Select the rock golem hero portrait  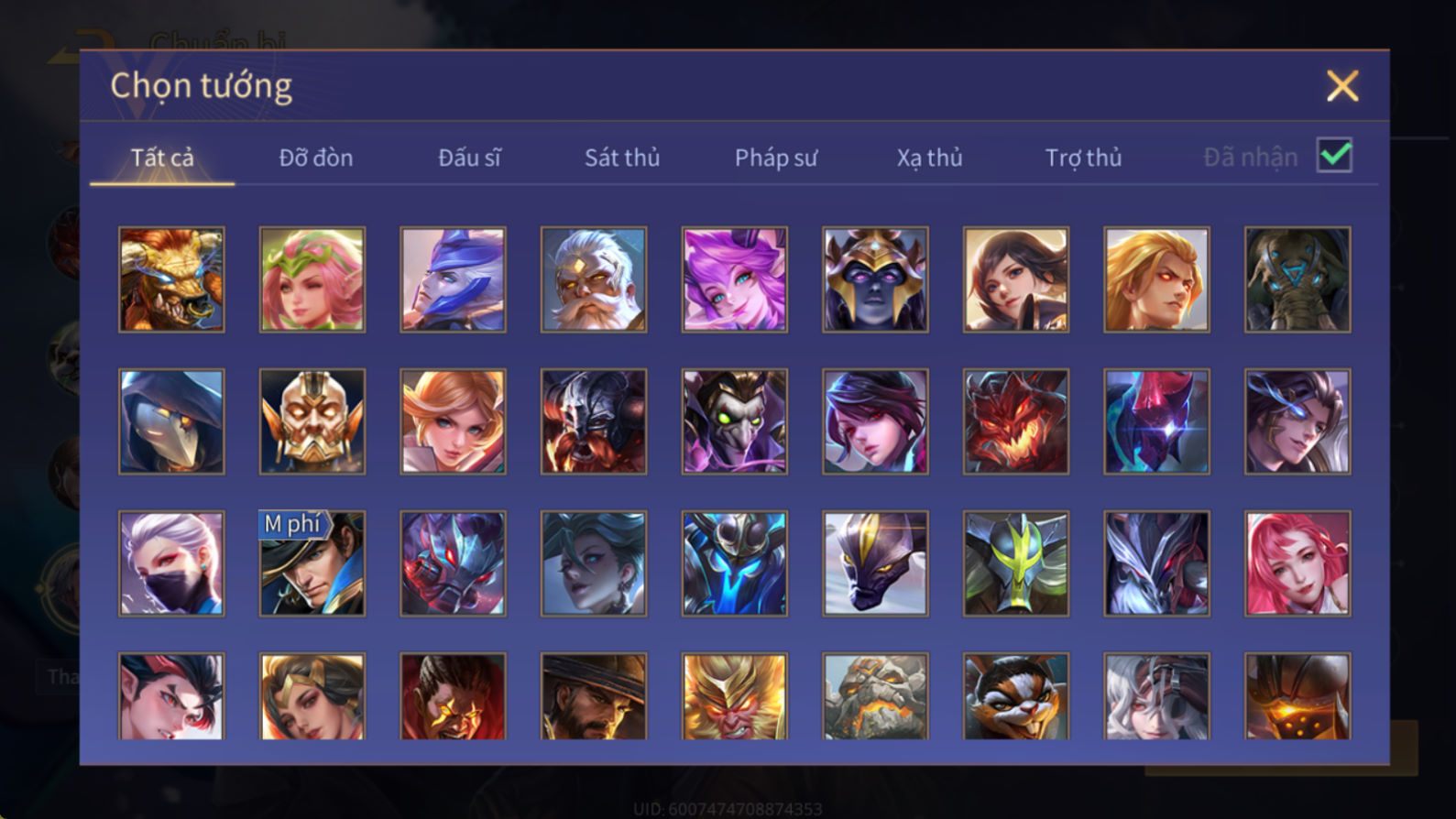875,696
